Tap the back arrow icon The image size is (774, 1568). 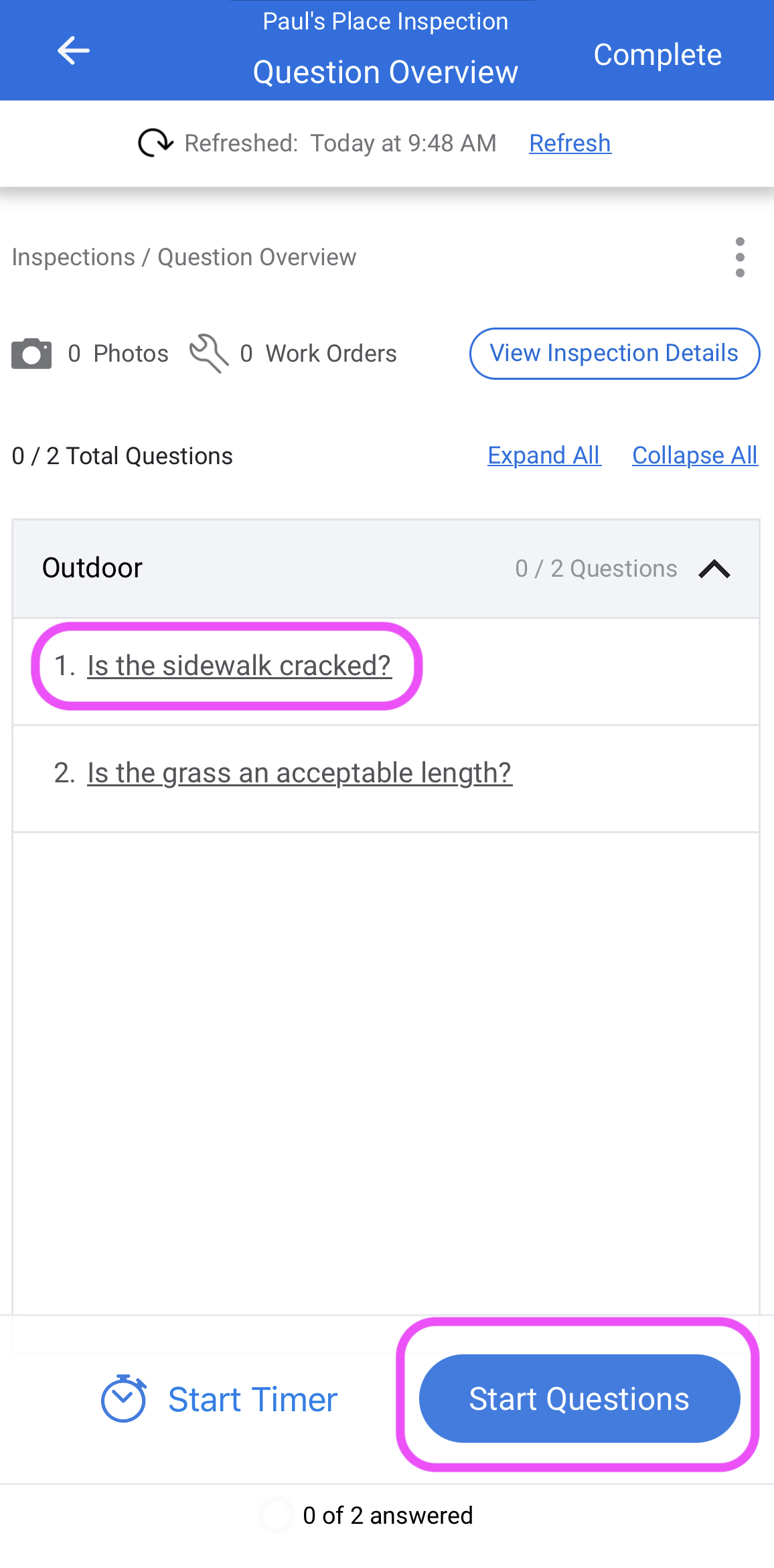(73, 51)
